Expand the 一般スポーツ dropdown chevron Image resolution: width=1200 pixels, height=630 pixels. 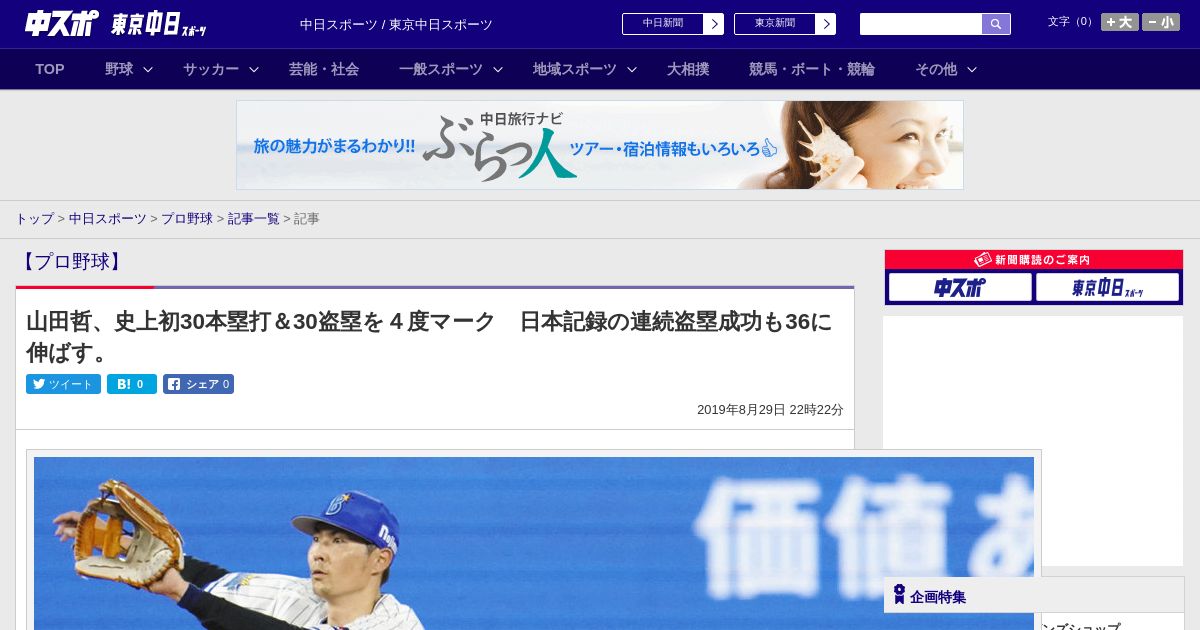tap(498, 69)
